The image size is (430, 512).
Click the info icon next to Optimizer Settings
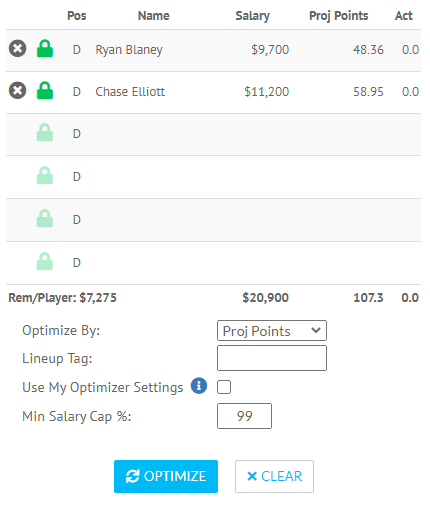point(199,386)
